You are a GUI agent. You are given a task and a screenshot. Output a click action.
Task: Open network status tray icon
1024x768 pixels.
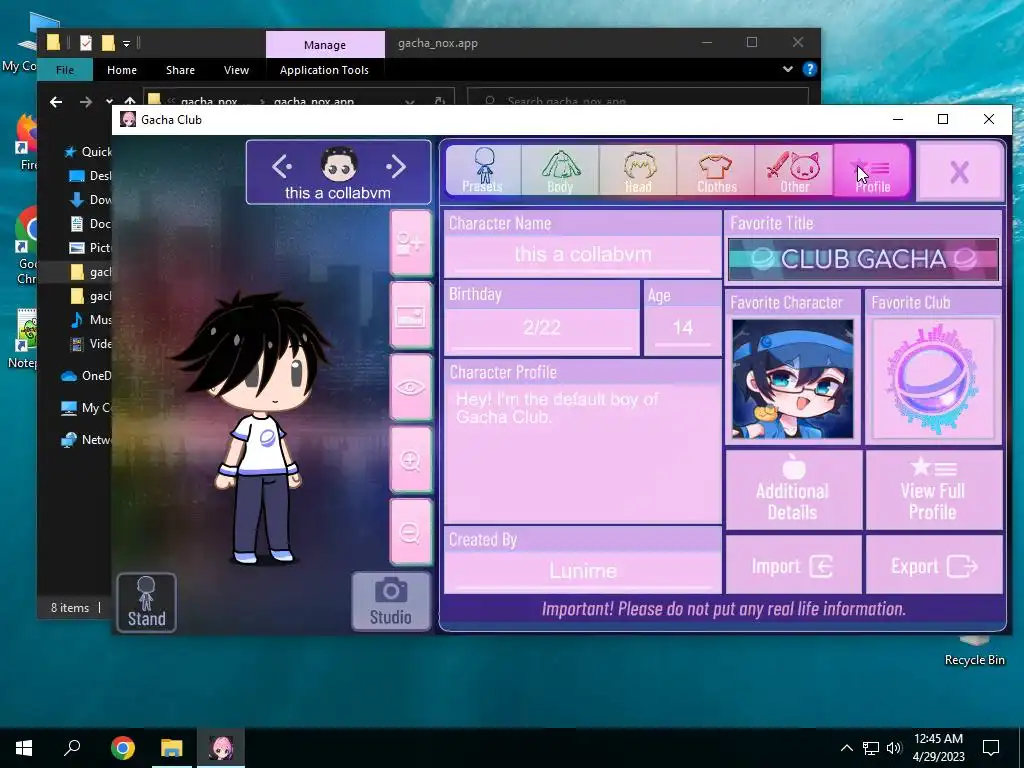871,748
